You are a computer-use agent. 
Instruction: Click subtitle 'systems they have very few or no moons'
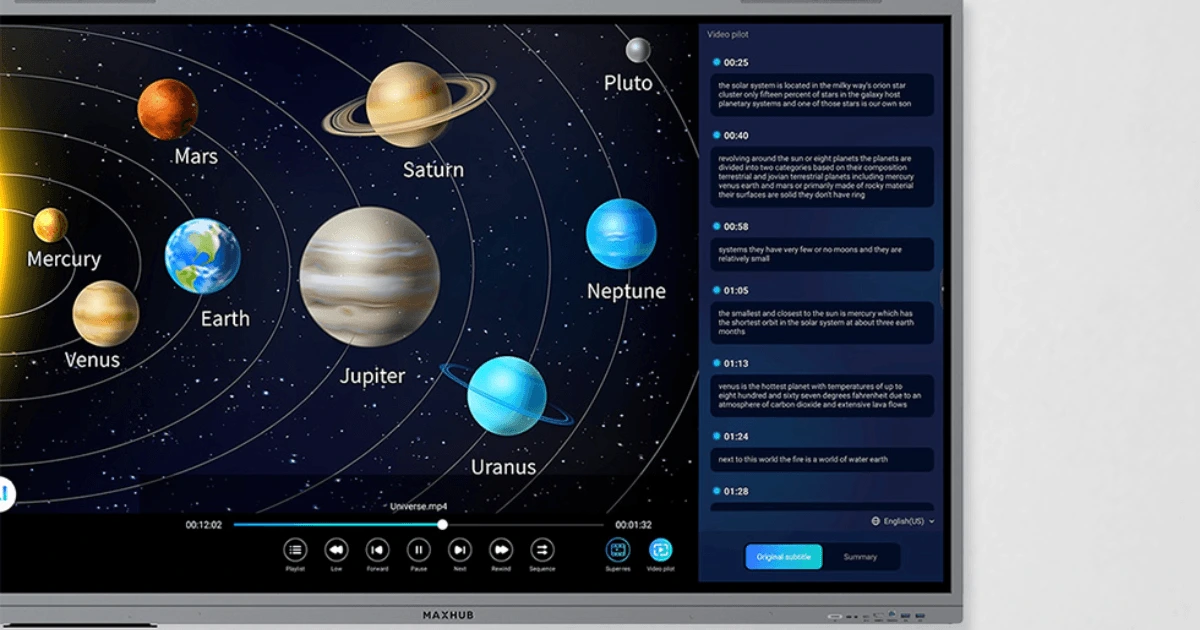[x=822, y=254]
